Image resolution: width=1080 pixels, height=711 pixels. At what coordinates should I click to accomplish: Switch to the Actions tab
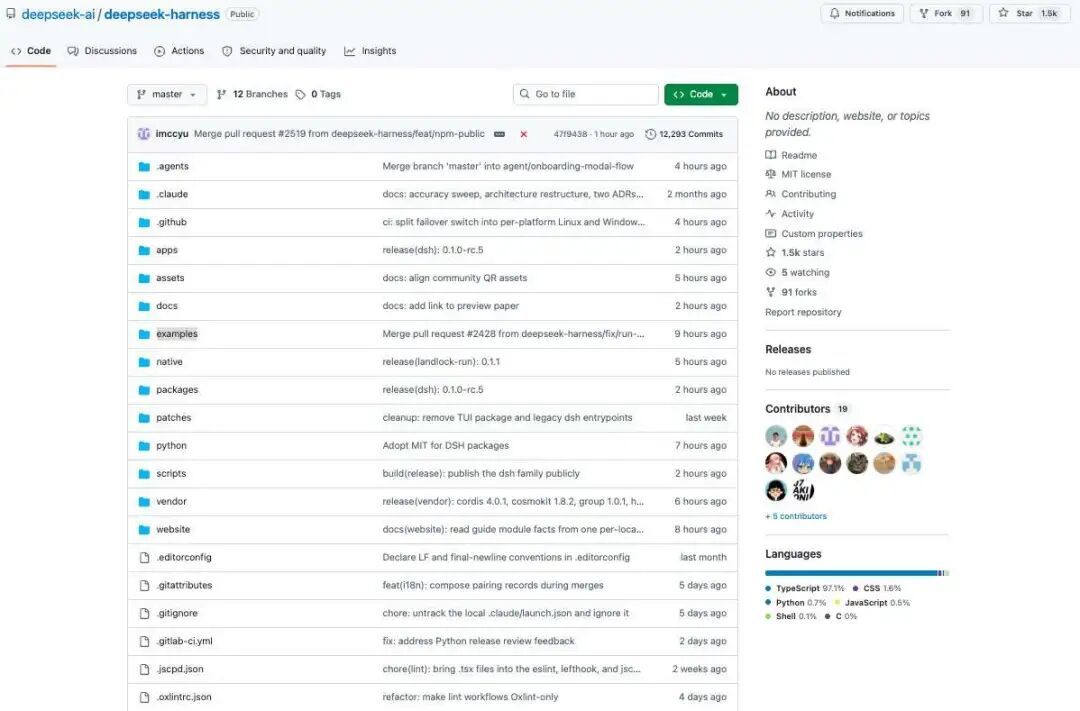coord(179,51)
